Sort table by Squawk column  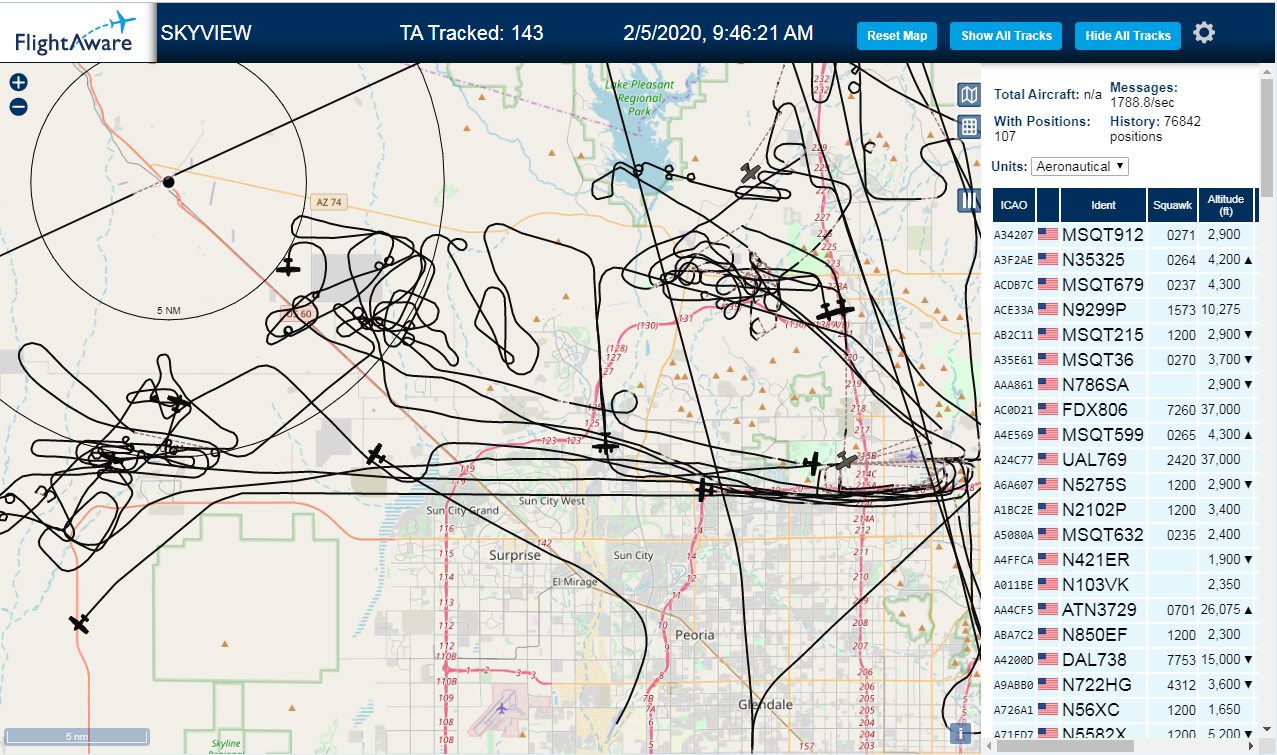(x=1172, y=205)
